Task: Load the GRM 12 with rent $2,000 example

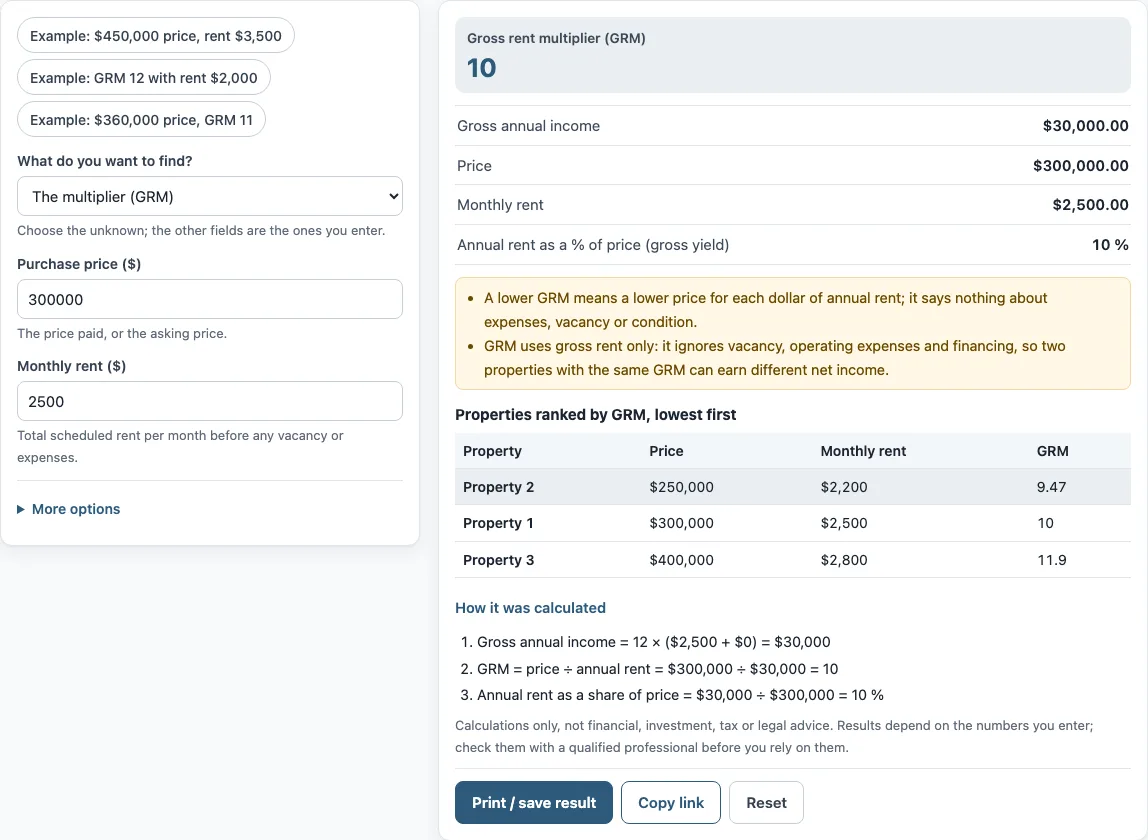Action: pyautogui.click(x=144, y=78)
